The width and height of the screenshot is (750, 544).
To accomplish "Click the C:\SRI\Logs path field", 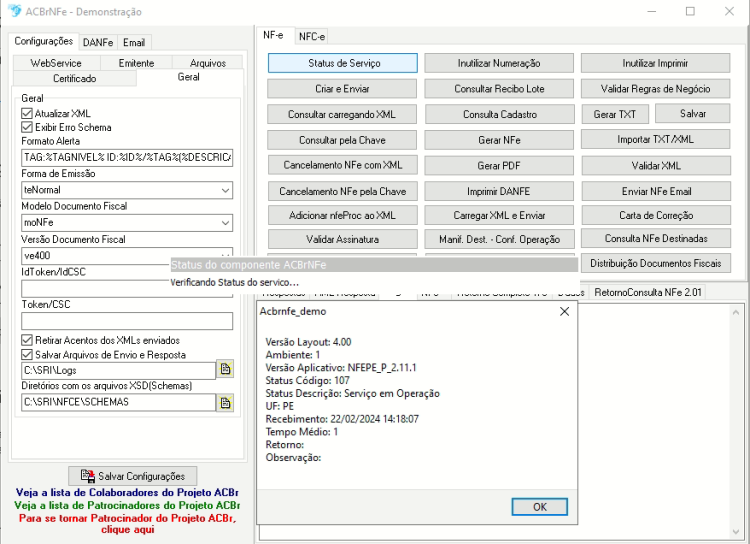I will [x=119, y=370].
